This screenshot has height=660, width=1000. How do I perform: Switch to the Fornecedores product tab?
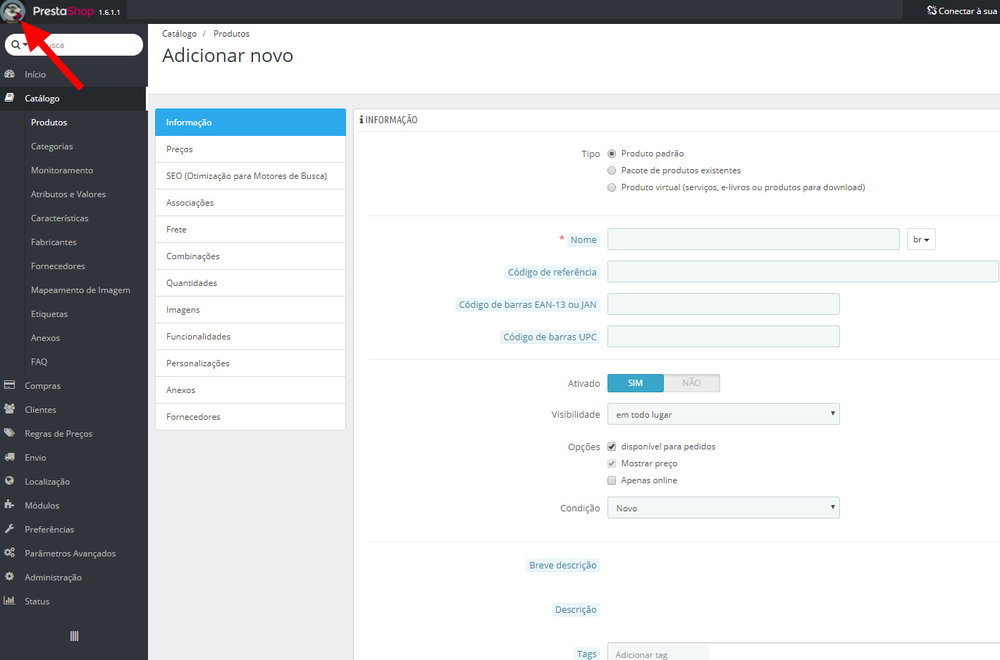[x=250, y=417]
